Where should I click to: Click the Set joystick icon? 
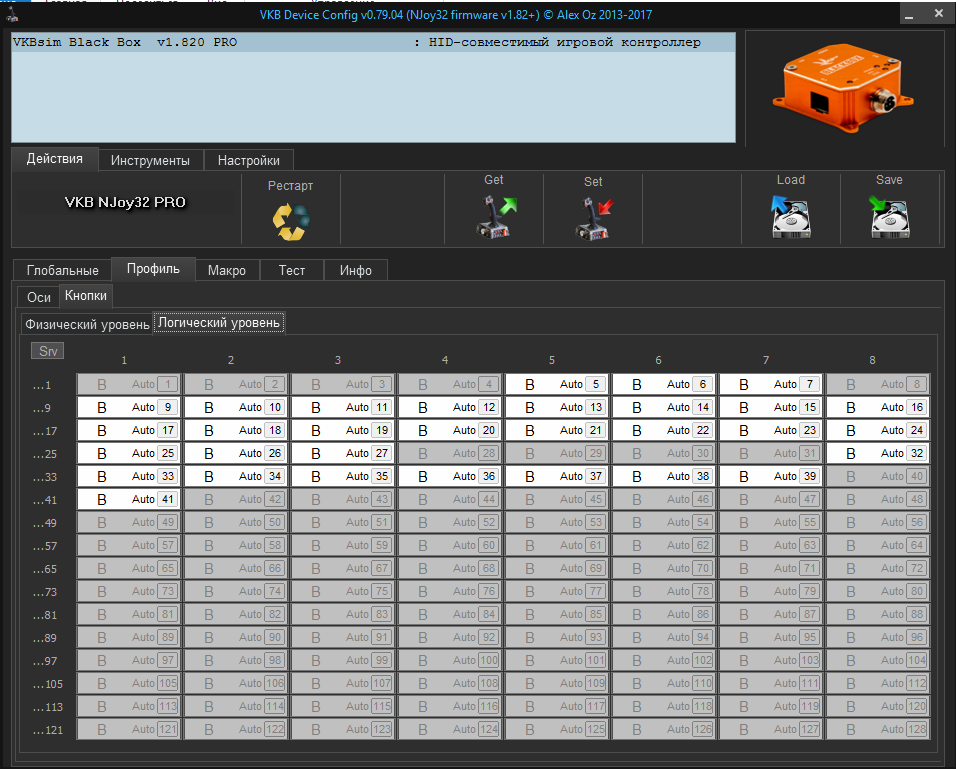click(593, 218)
